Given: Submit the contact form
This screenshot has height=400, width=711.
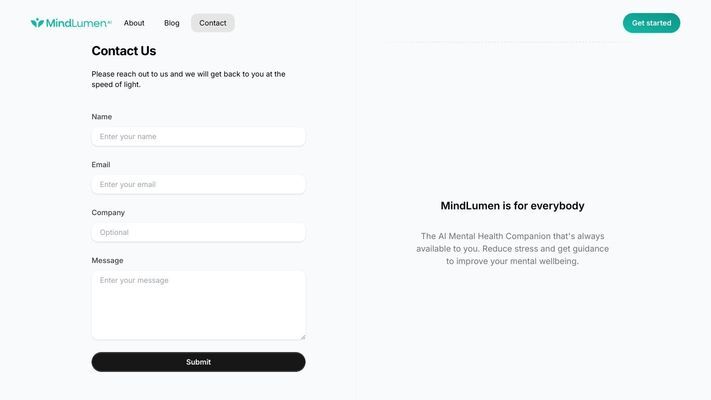Looking at the screenshot, I should tap(198, 362).
